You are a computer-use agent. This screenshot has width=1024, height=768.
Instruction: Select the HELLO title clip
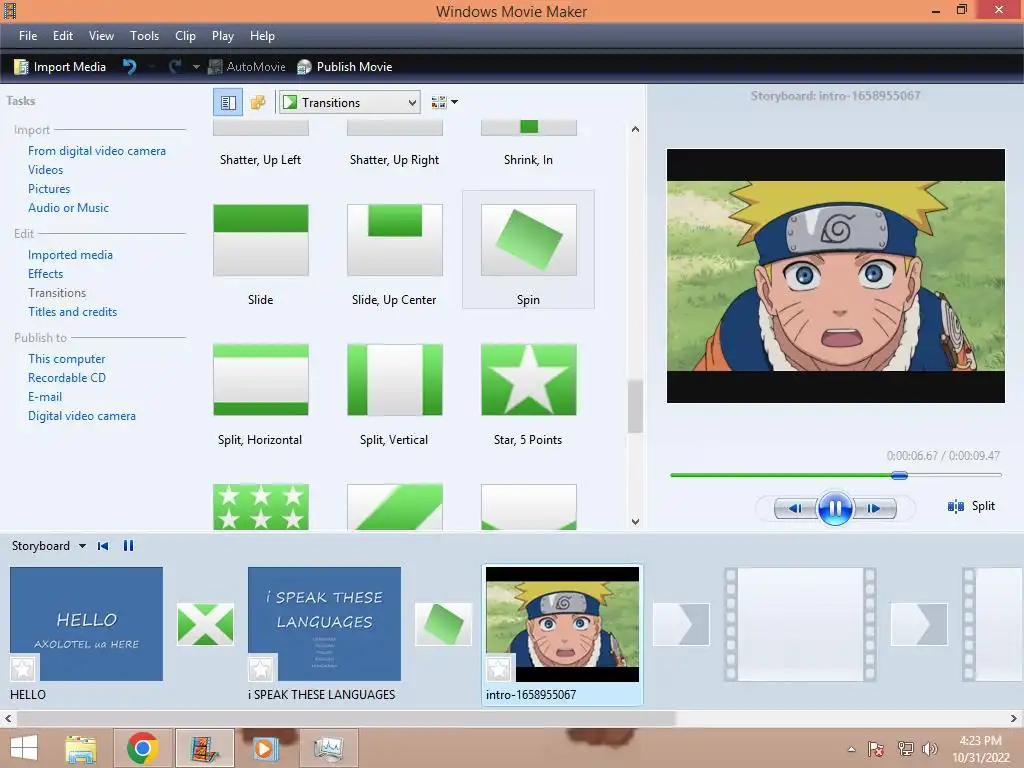tap(86, 624)
